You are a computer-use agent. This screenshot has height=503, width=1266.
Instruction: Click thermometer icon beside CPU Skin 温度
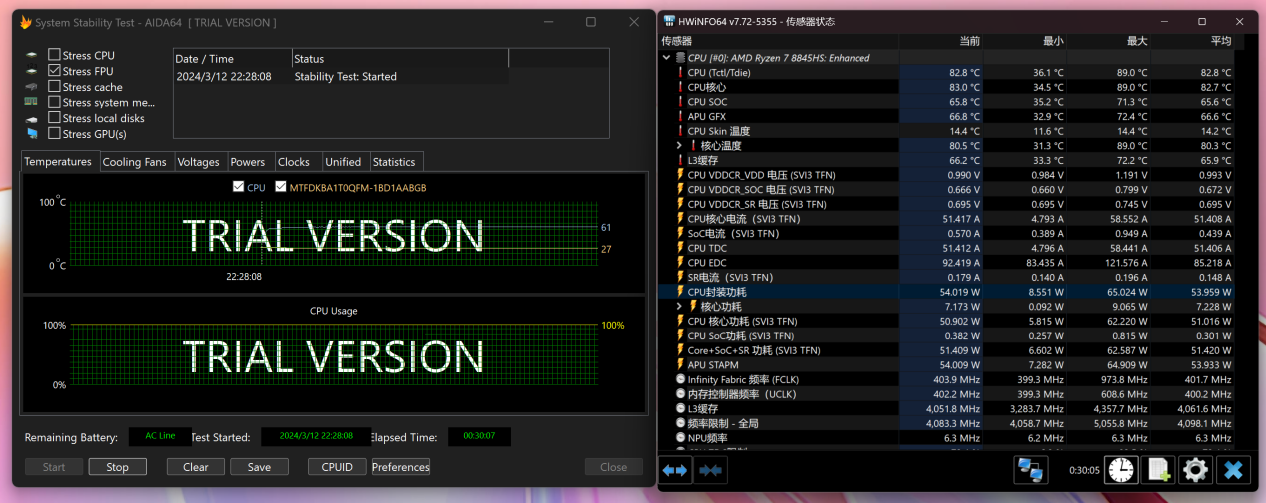680,131
